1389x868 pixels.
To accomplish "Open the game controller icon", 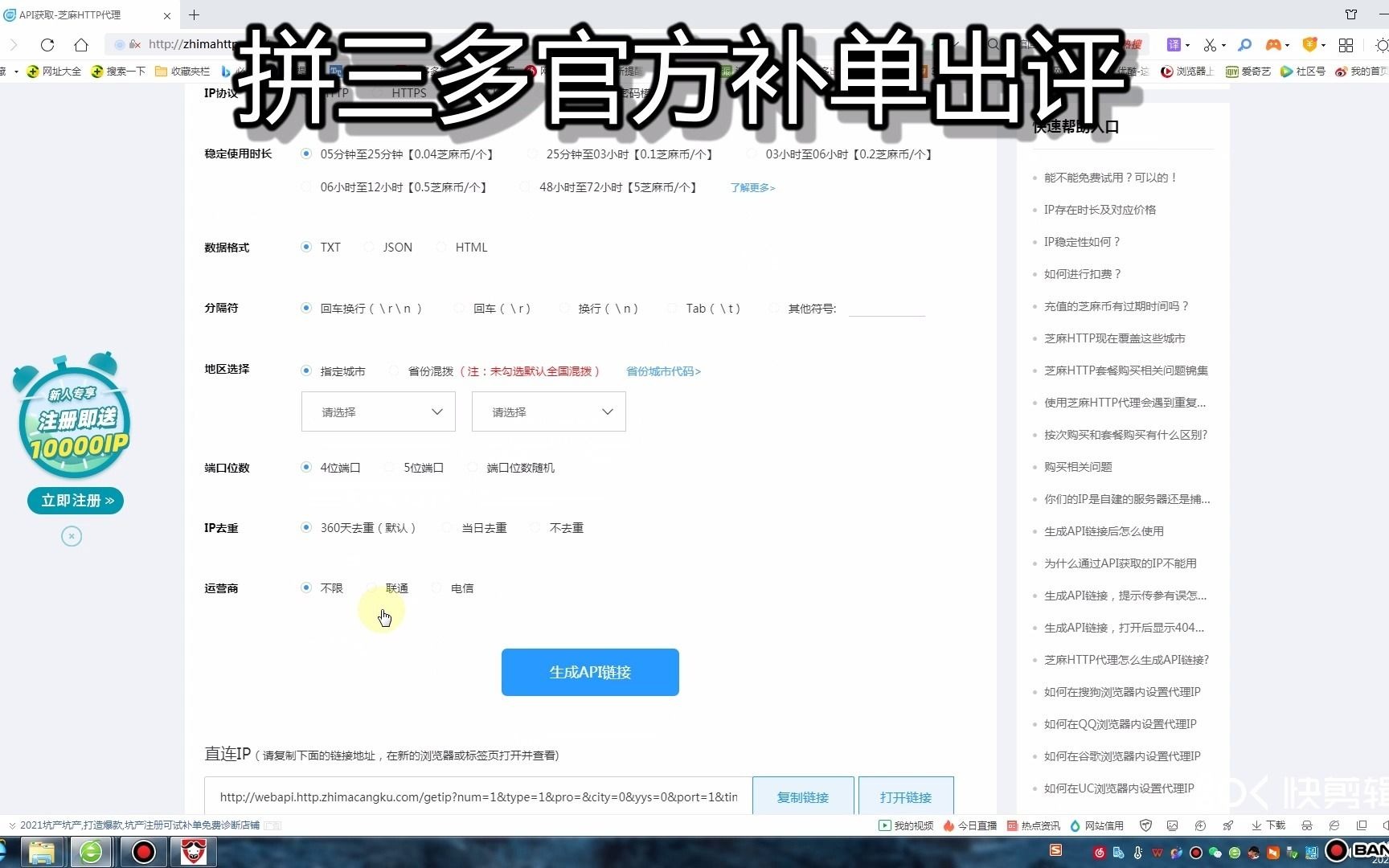I will (1273, 45).
